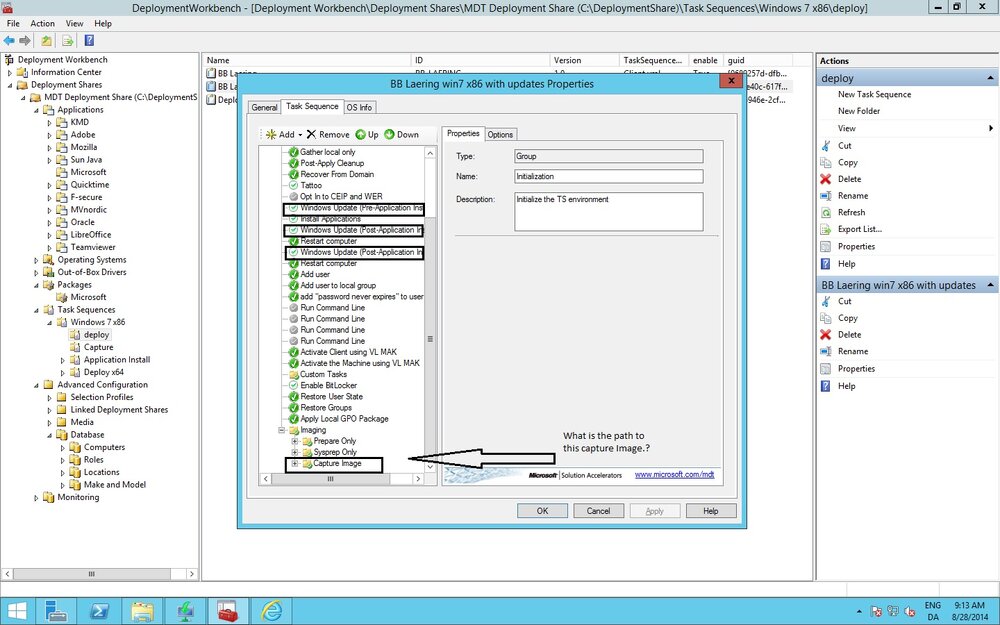
Task: Click the Add star icon in dialog
Action: [271, 135]
